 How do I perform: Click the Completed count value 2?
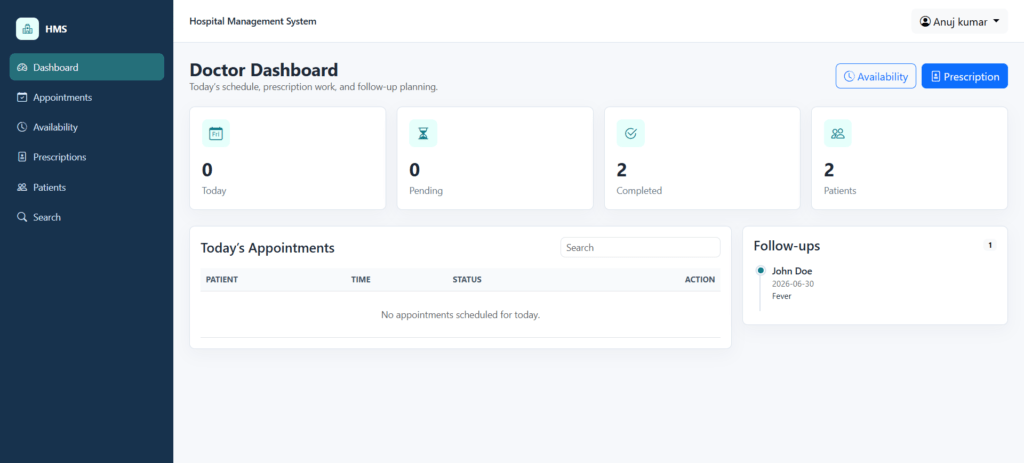pos(622,170)
